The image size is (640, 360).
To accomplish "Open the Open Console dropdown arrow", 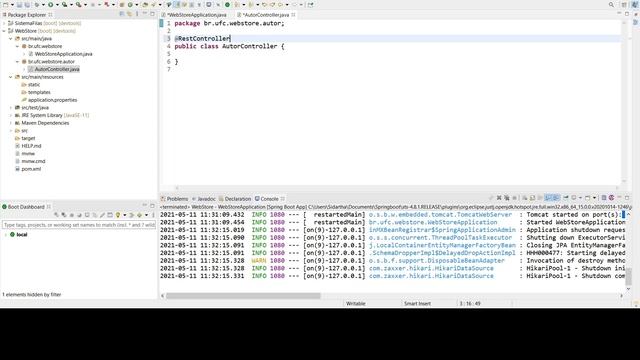I will pos(594,198).
